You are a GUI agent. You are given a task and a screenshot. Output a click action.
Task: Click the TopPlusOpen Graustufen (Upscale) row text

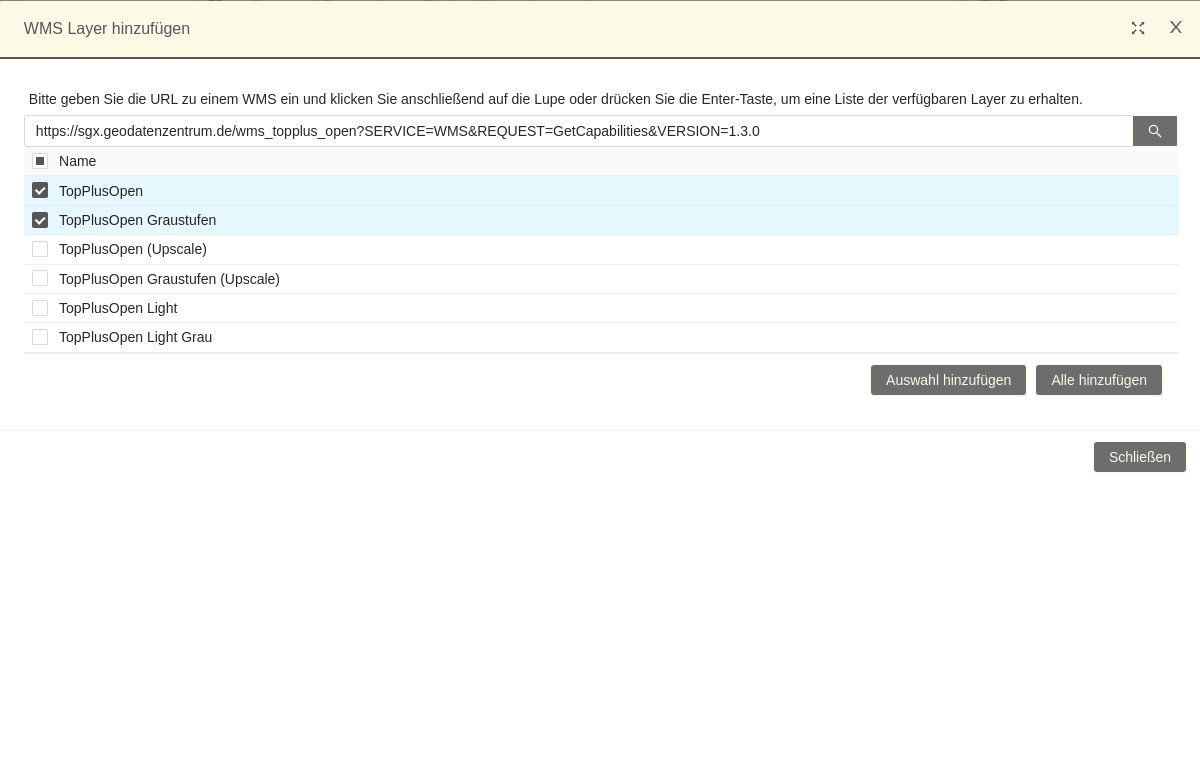169,279
